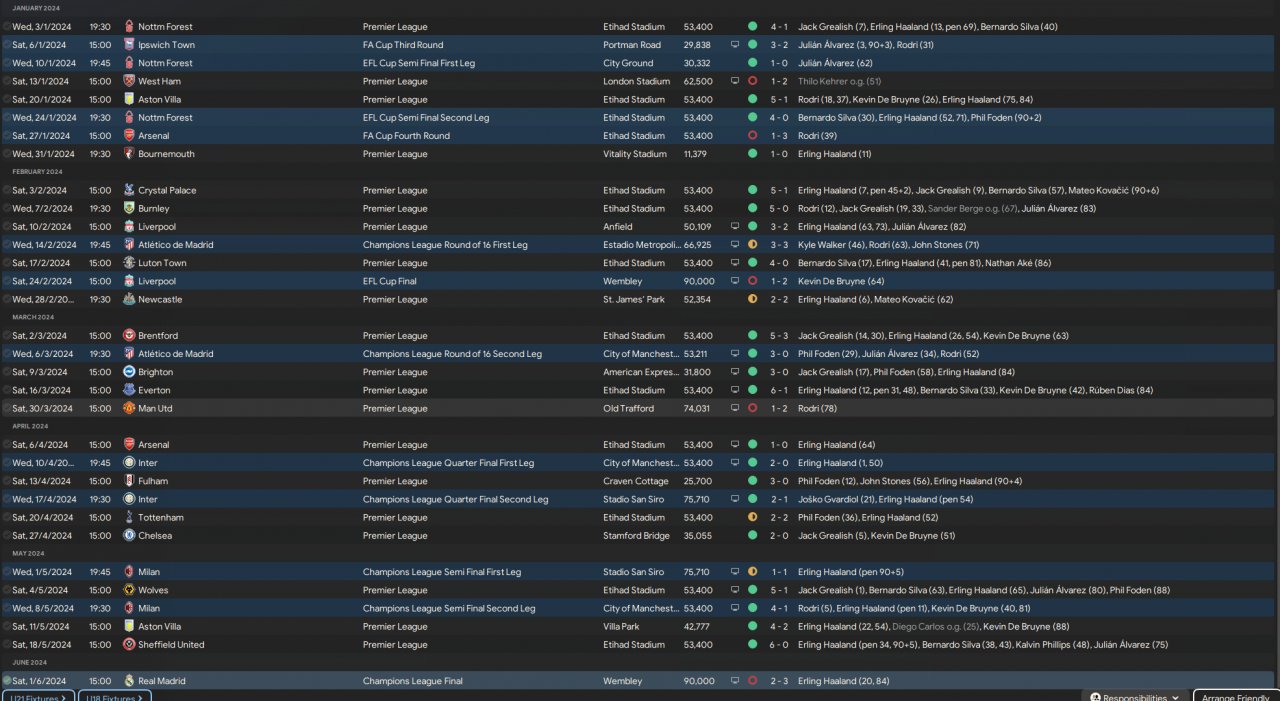This screenshot has height=701, width=1280.
Task: Click the Burnley club crest
Action: click(129, 208)
